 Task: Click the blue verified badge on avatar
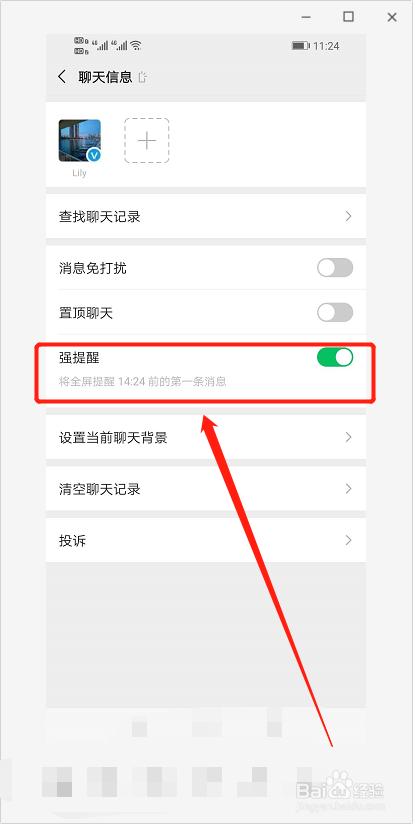95,155
